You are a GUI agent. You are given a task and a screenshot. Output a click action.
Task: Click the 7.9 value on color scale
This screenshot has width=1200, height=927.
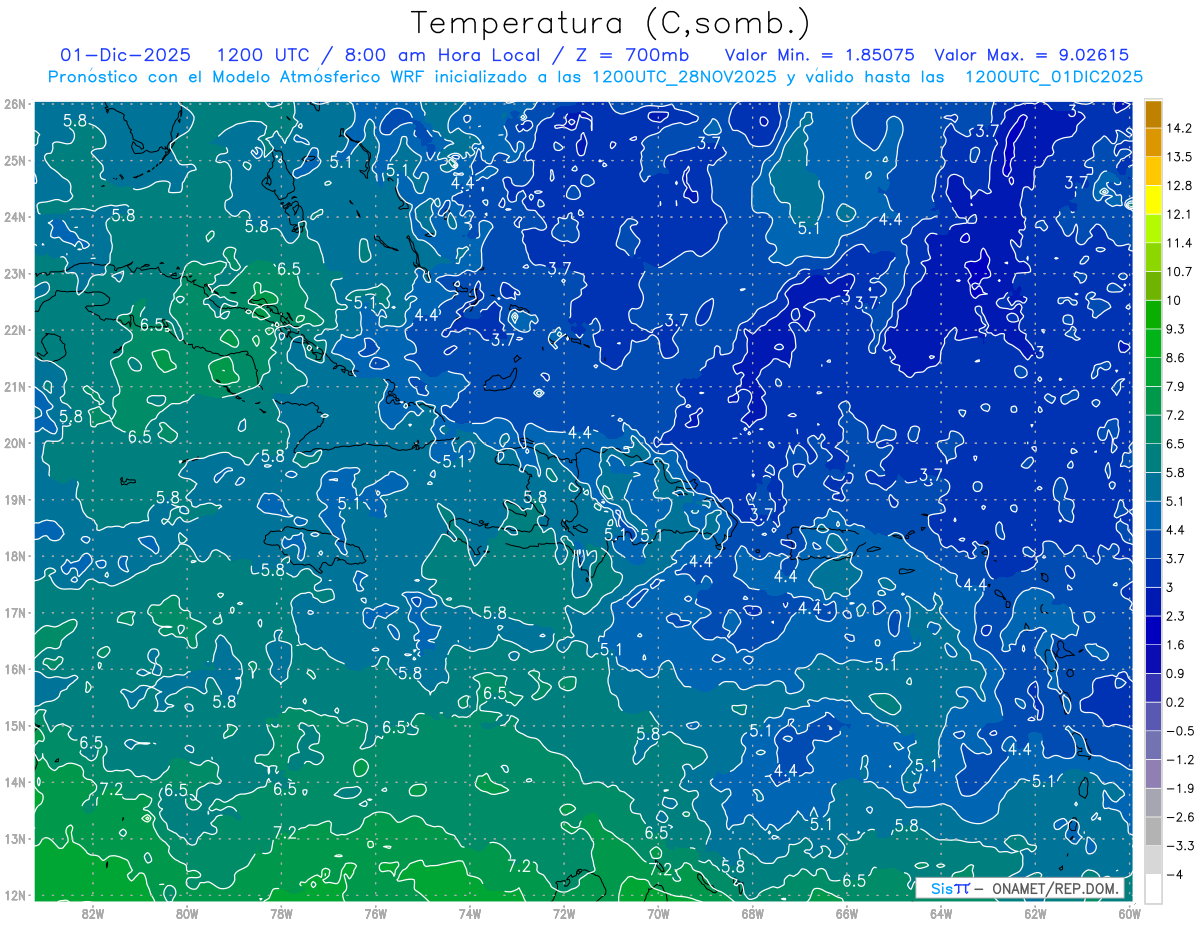[x=1175, y=386]
